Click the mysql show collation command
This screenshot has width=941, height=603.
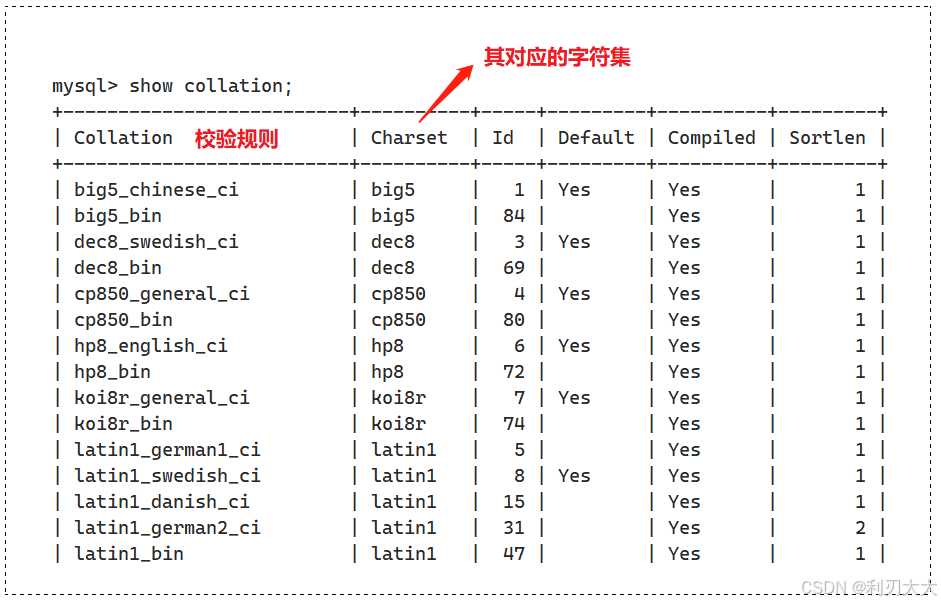tap(172, 86)
